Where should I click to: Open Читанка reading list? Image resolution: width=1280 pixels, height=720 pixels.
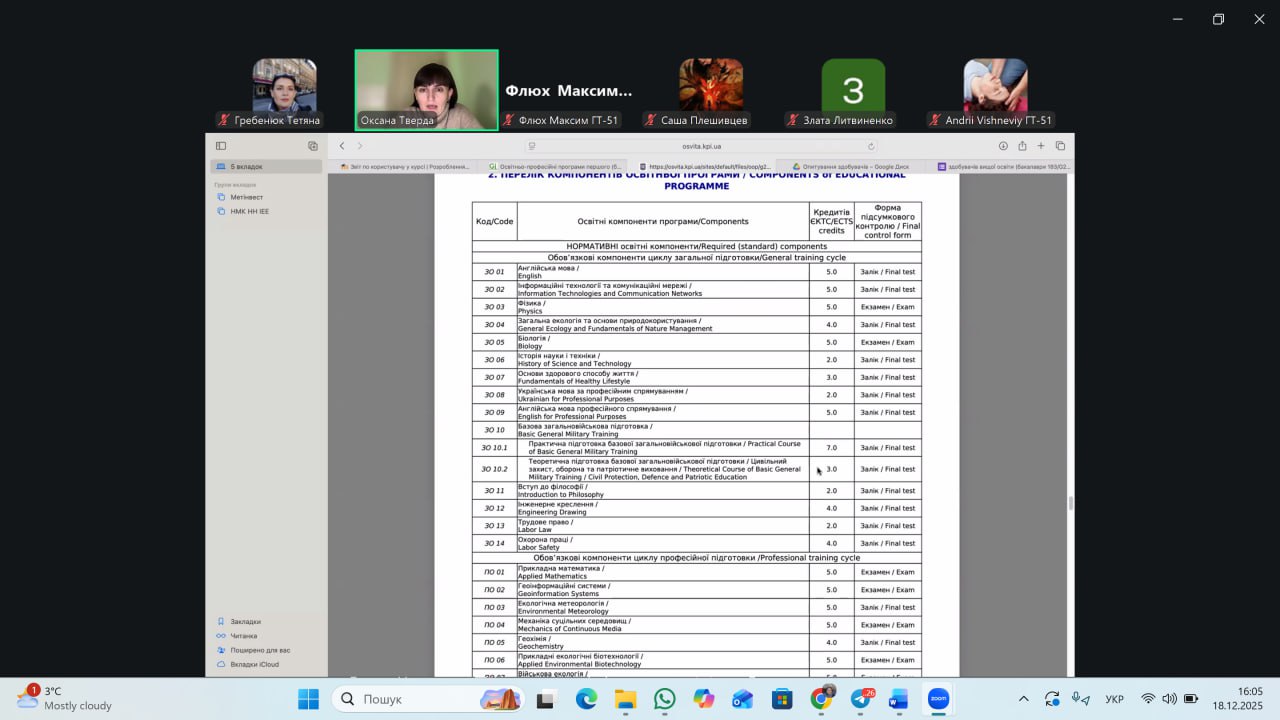pos(243,636)
